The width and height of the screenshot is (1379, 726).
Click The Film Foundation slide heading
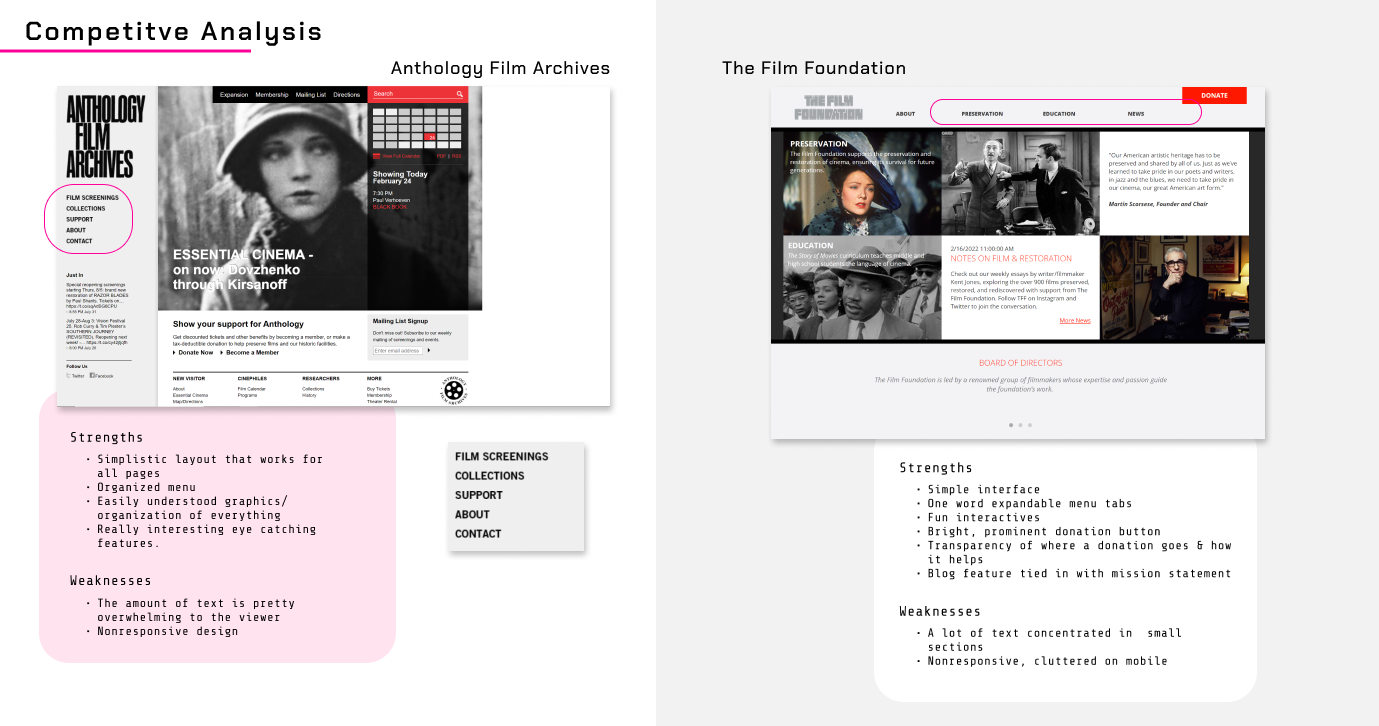tap(814, 68)
